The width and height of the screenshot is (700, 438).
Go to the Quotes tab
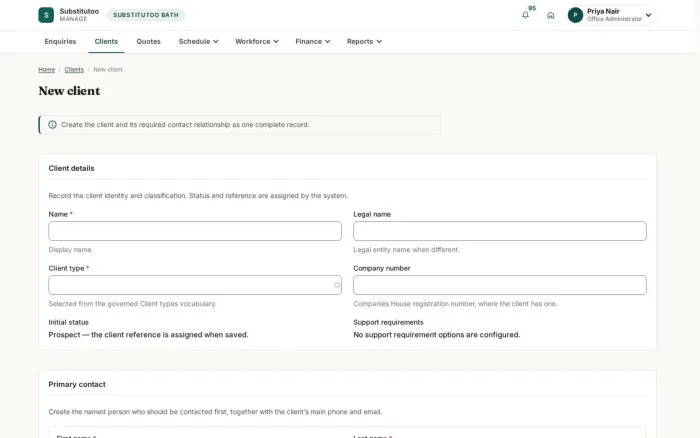point(148,42)
